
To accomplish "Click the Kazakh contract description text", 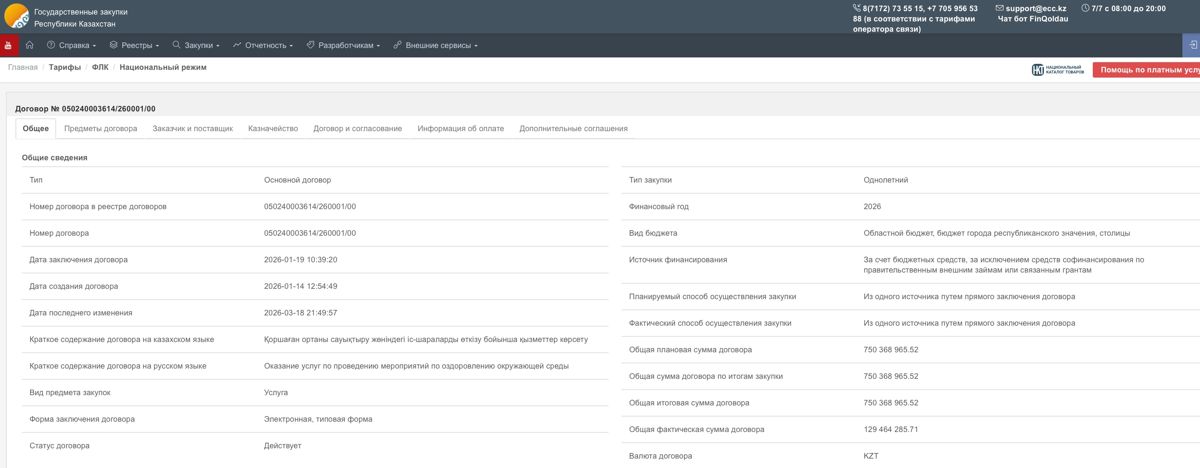I will click(x=426, y=339).
